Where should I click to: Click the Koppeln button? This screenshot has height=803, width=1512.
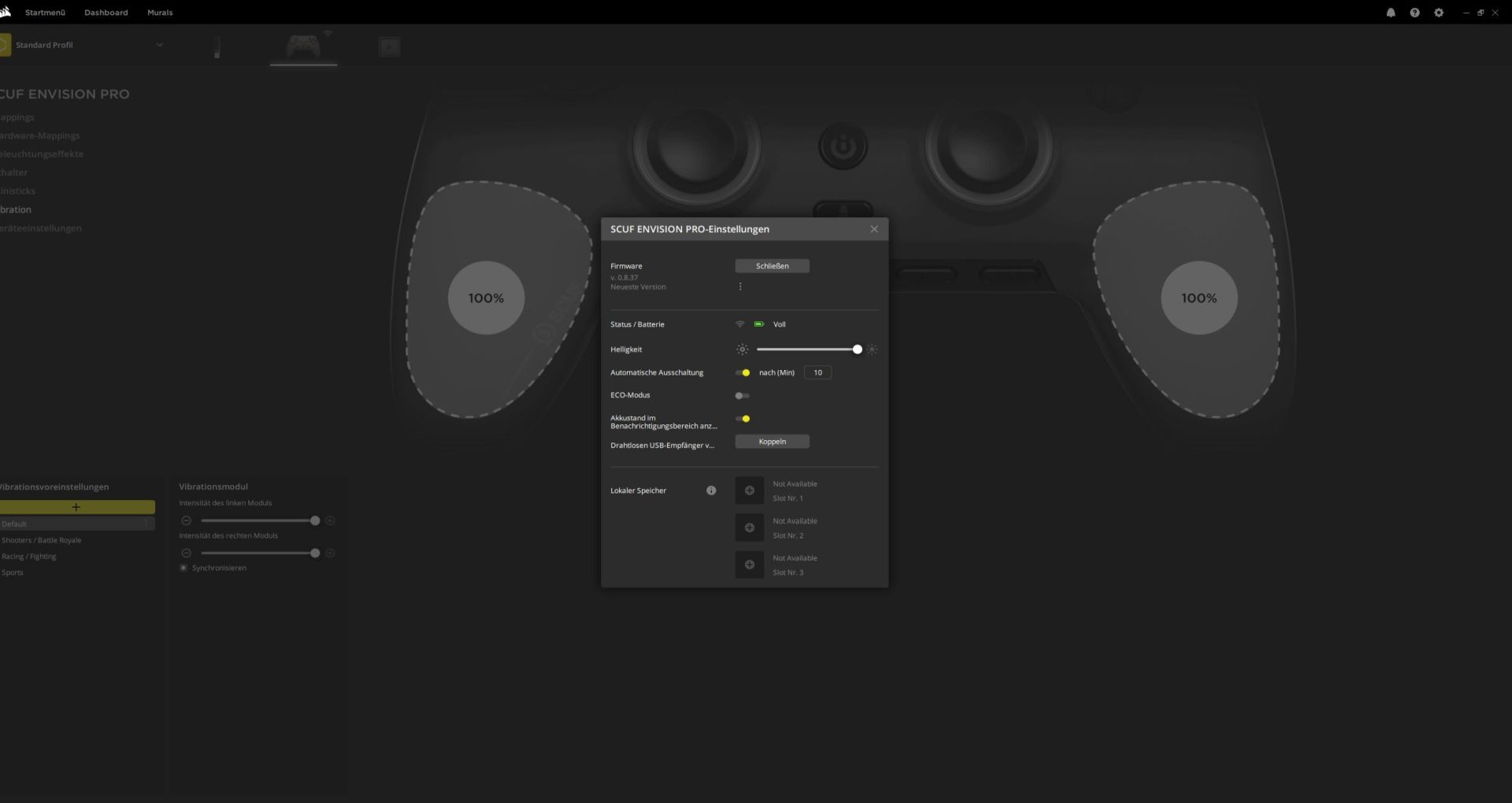point(772,442)
